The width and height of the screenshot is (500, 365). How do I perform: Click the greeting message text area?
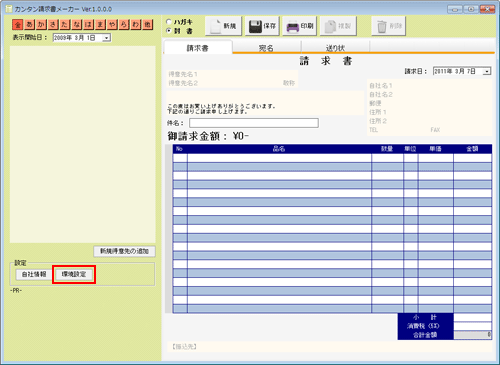tap(265, 103)
